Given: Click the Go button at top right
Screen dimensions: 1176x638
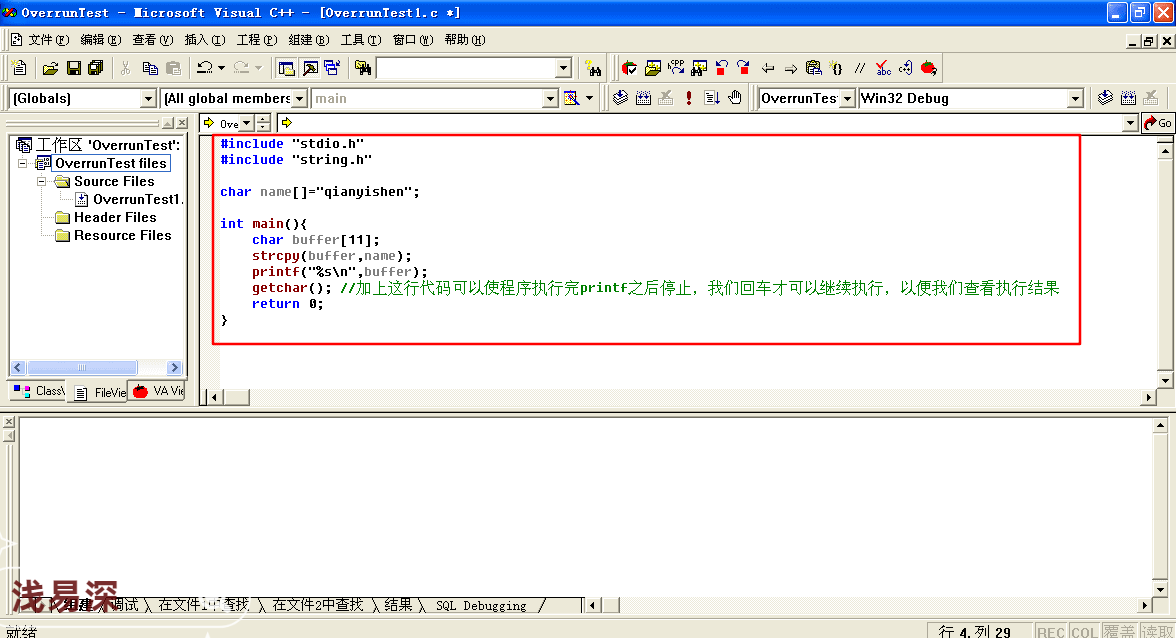Looking at the screenshot, I should tap(1158, 123).
